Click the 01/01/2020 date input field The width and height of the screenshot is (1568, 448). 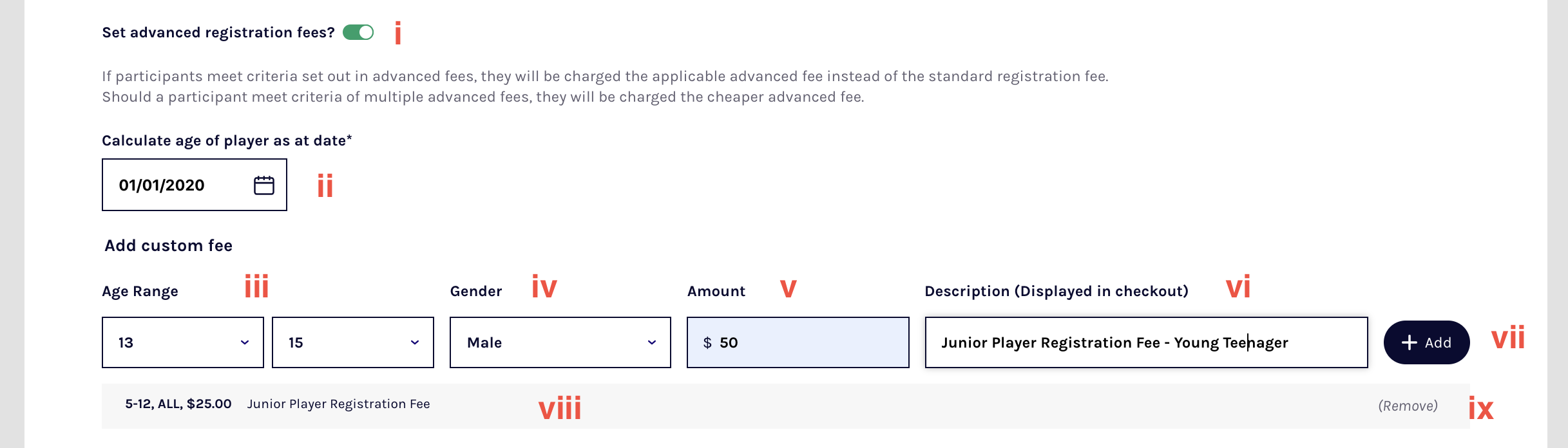[x=195, y=185]
